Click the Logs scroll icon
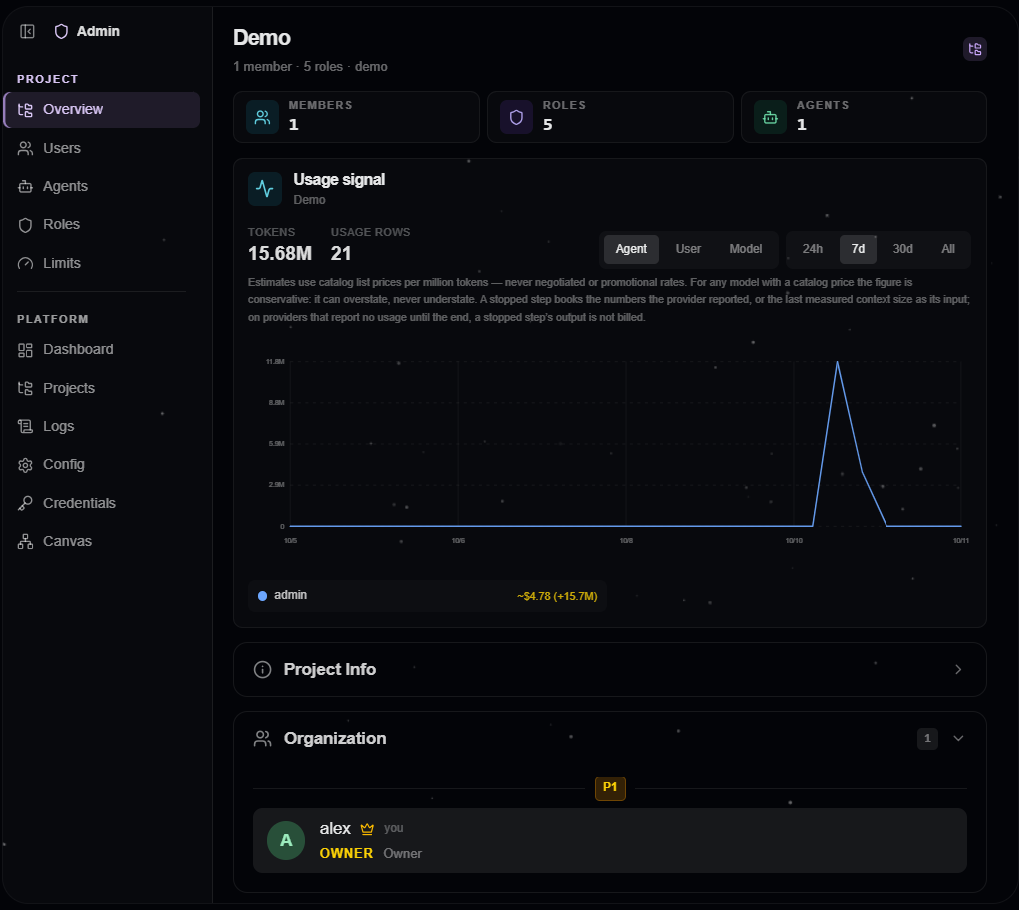The width and height of the screenshot is (1019, 910). (25, 426)
